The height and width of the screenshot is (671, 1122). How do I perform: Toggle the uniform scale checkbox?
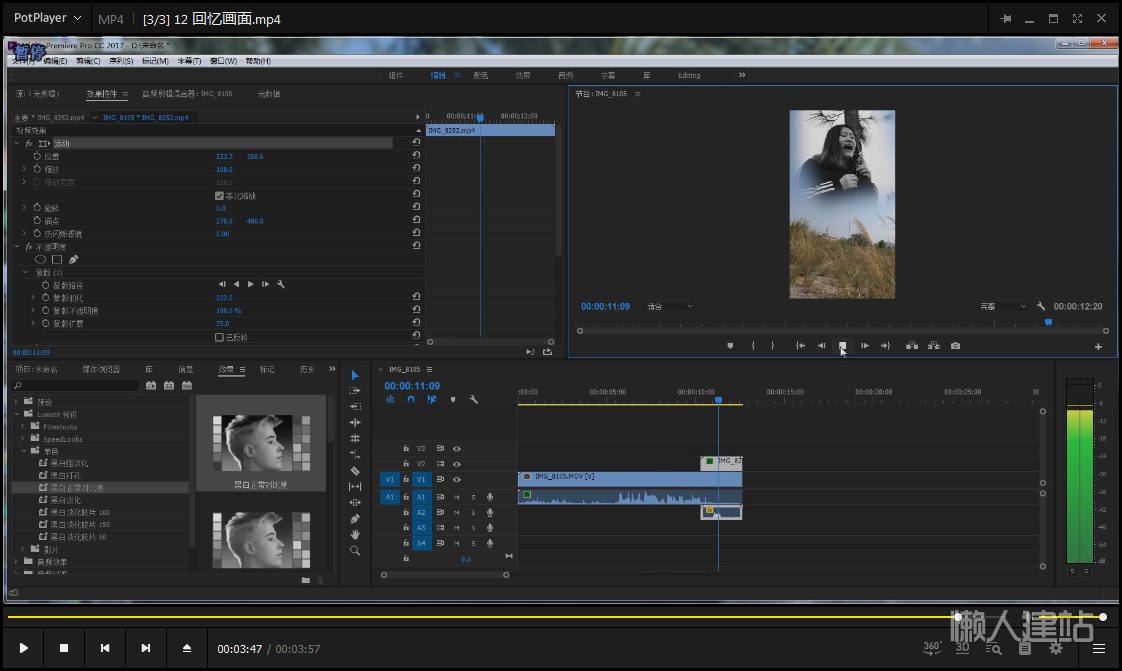219,195
